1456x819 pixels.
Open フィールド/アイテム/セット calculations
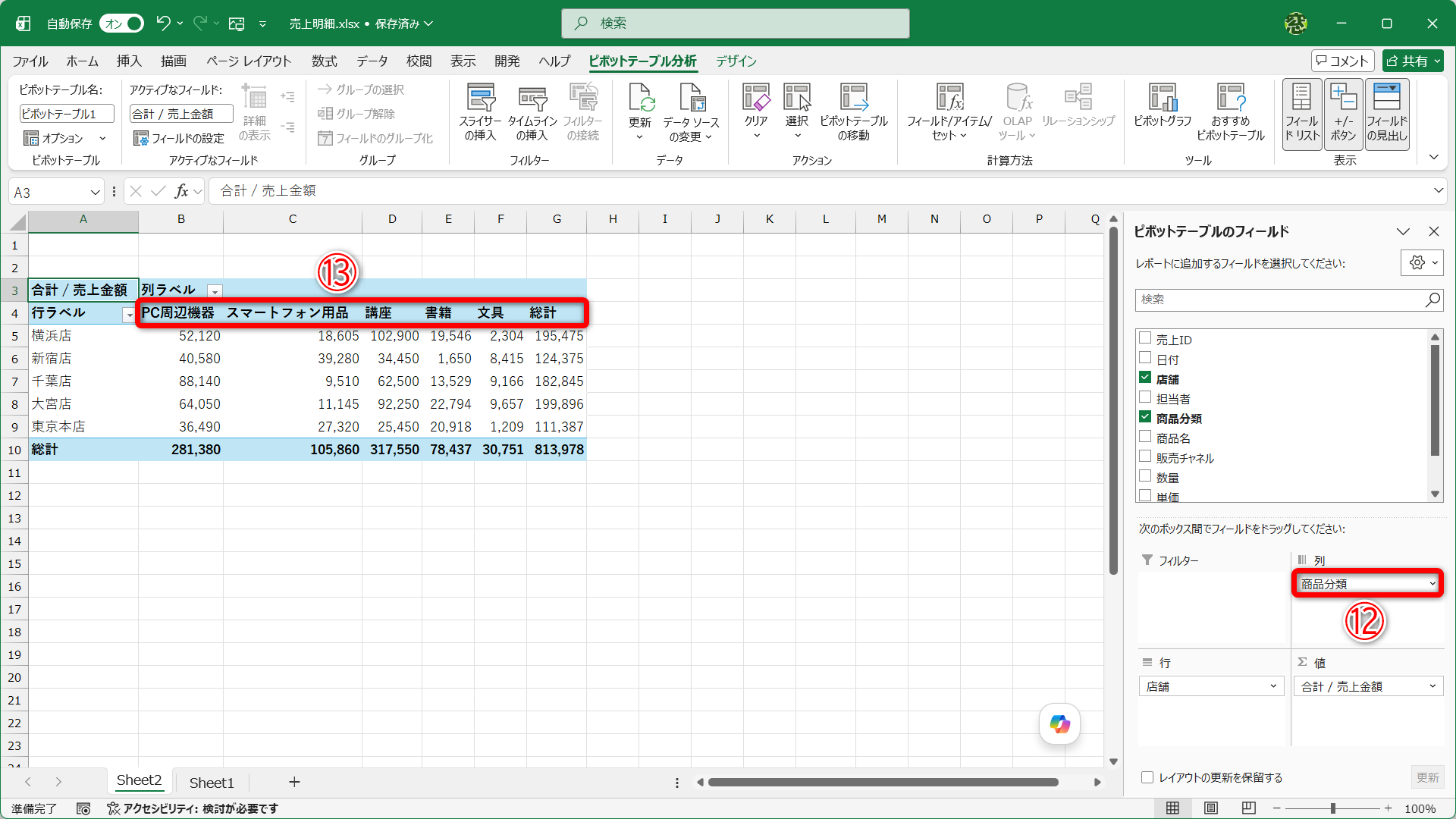click(x=949, y=112)
